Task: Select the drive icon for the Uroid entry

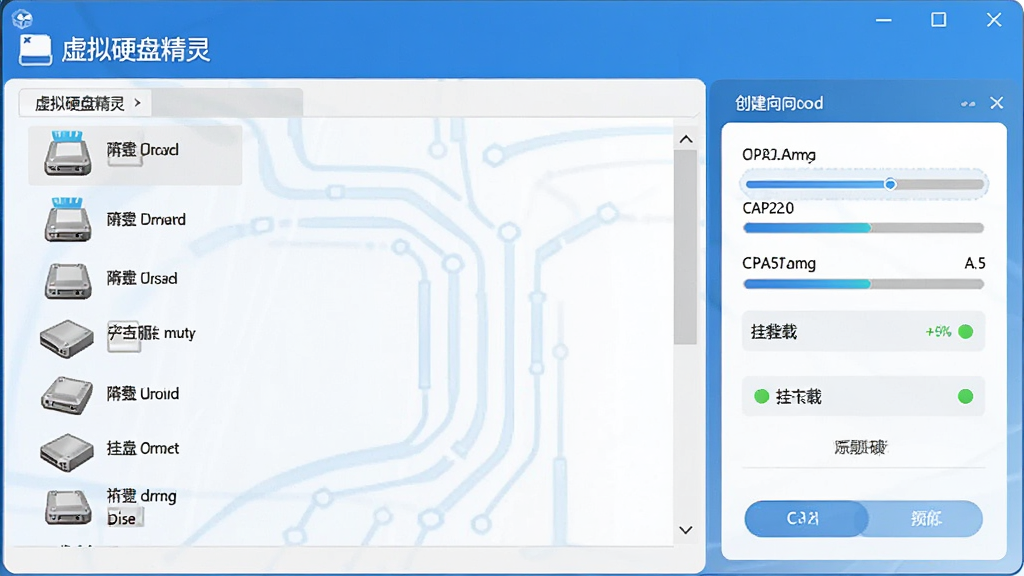Action: point(67,395)
